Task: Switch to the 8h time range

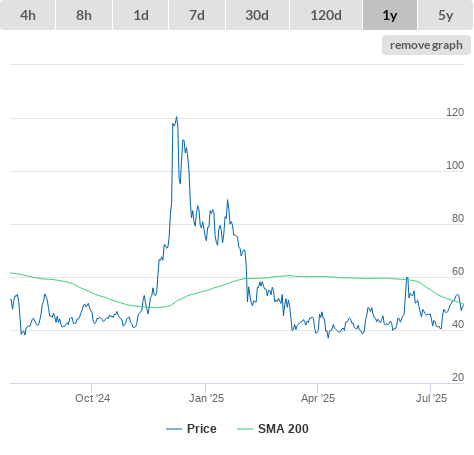Action: point(84,15)
